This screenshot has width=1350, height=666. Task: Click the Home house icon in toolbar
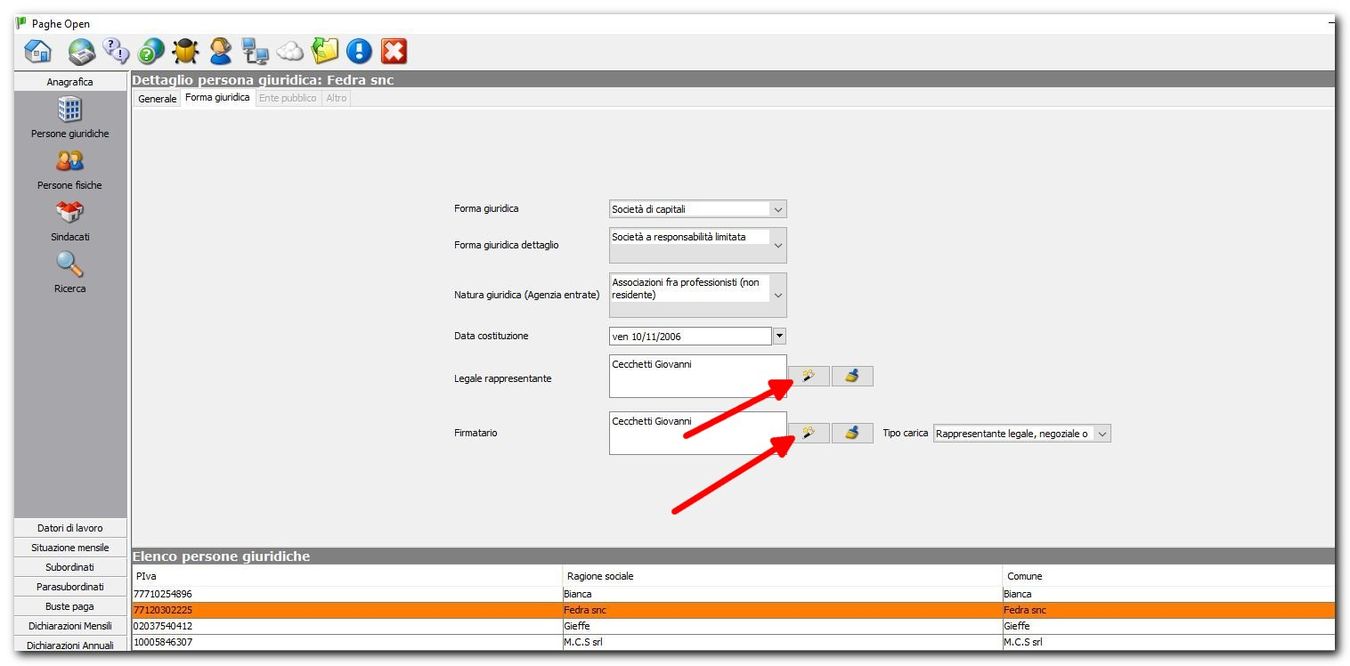click(37, 51)
